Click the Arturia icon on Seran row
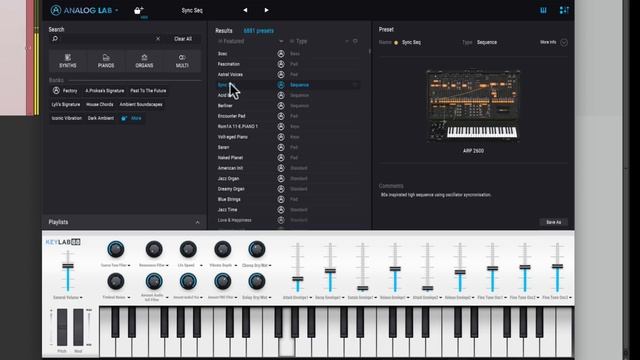Image resolution: width=640 pixels, height=360 pixels. (x=281, y=147)
